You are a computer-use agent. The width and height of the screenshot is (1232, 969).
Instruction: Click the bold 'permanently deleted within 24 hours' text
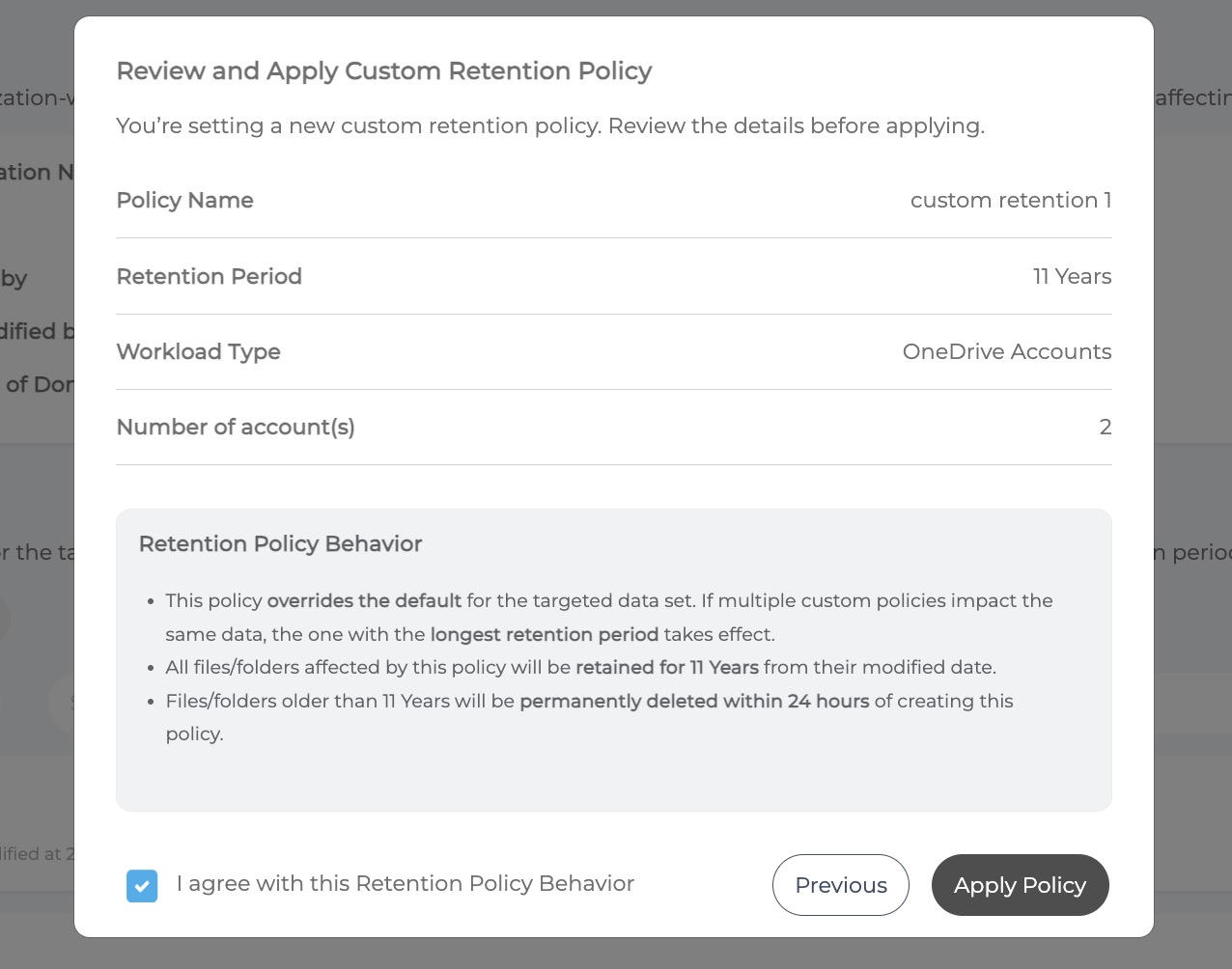coord(693,702)
